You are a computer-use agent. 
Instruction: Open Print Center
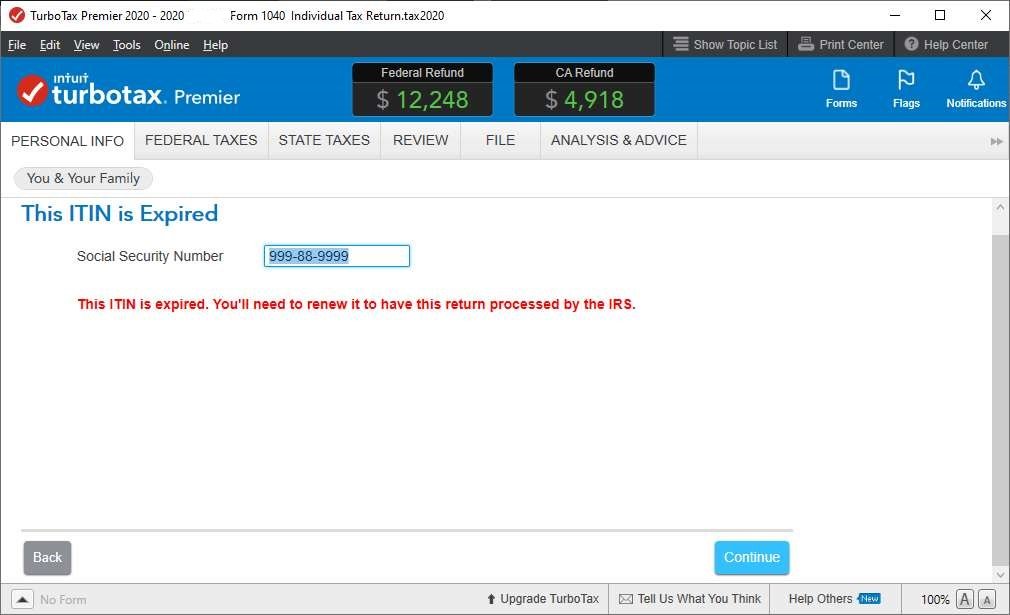pyautogui.click(x=841, y=44)
